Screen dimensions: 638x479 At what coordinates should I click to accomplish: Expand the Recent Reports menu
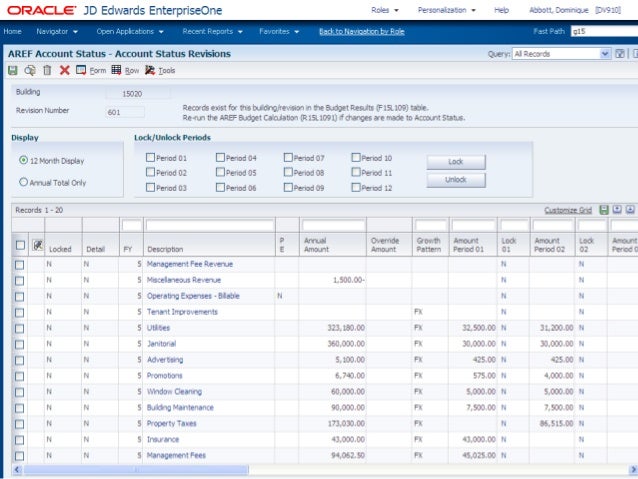pyautogui.click(x=212, y=31)
